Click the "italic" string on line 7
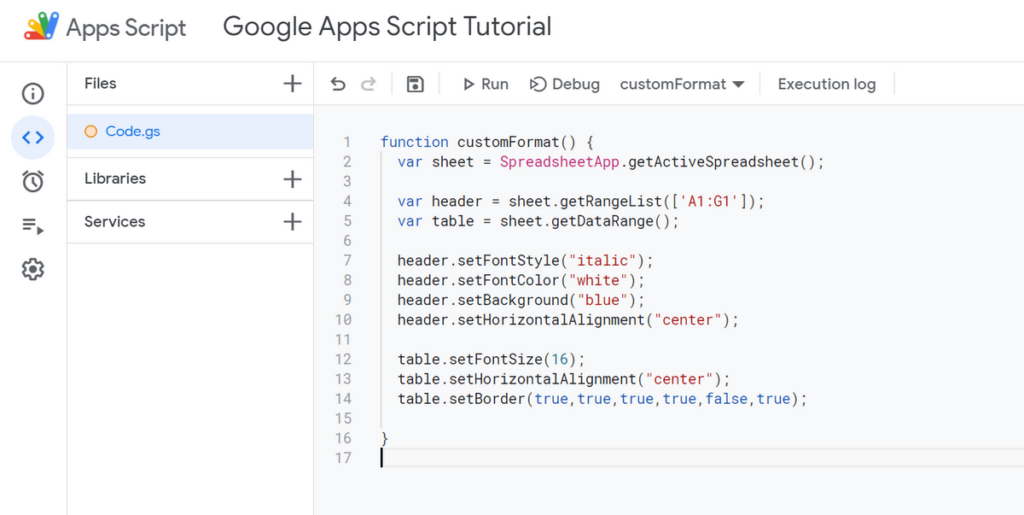This screenshot has width=1024, height=515. [x=603, y=260]
